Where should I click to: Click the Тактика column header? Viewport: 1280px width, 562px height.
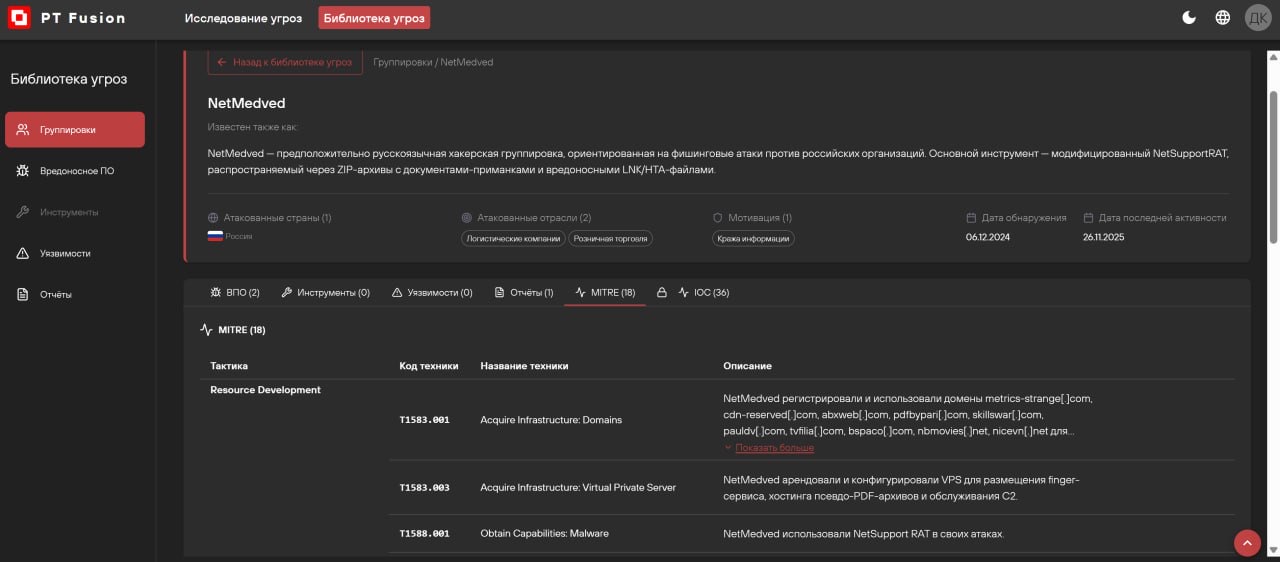click(229, 366)
